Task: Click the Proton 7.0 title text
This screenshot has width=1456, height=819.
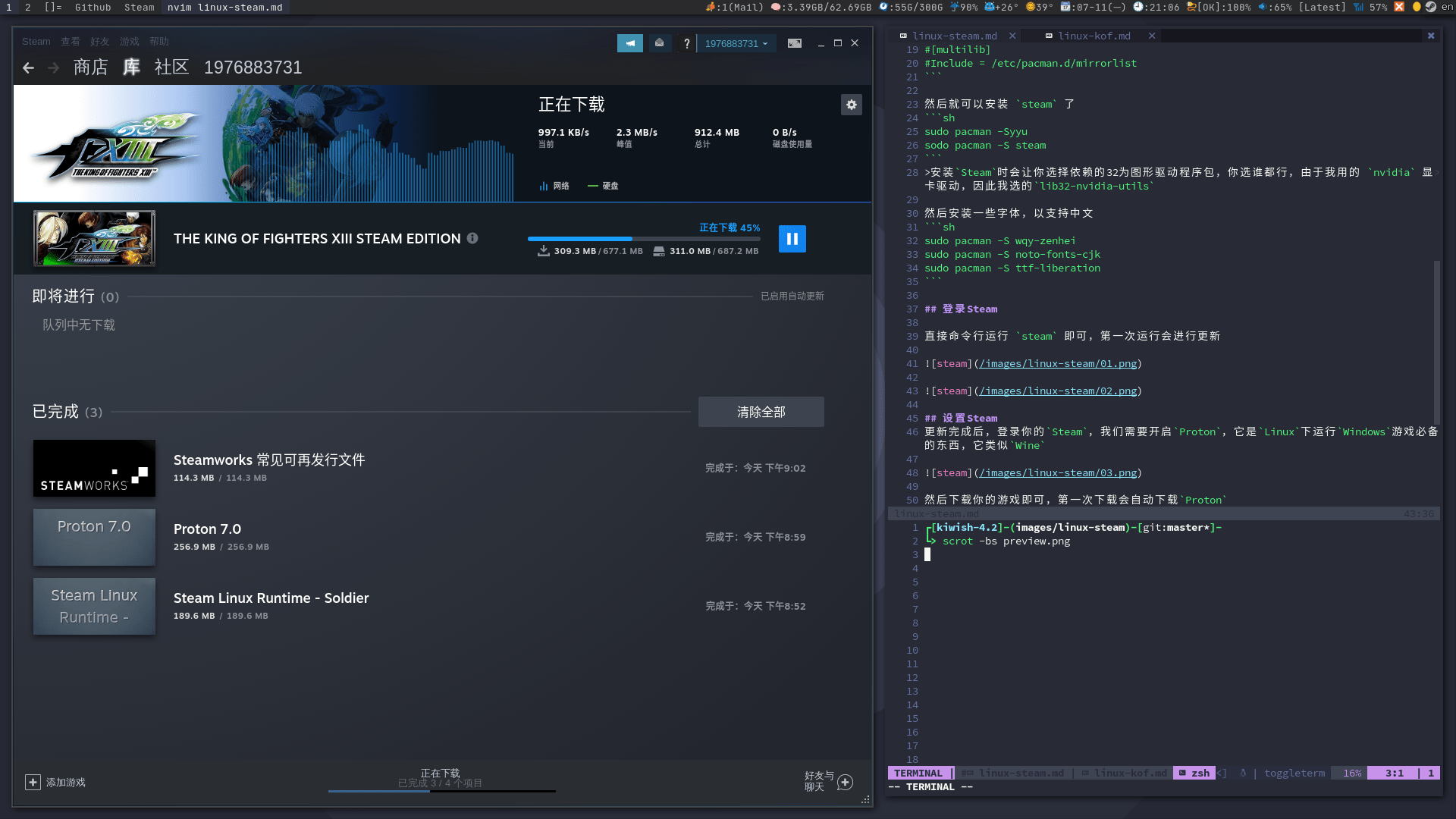Action: coord(207,529)
